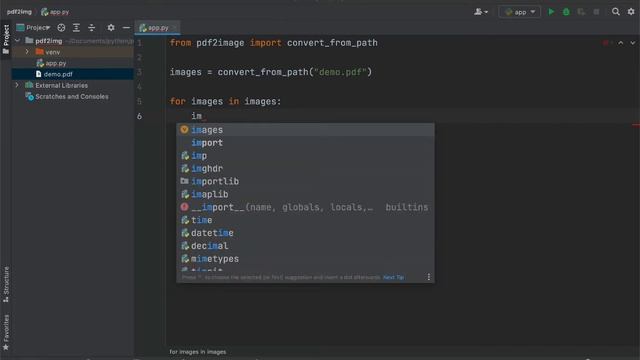This screenshot has height=360, width=640.
Task: Choose 'imghdr' module suggestion
Action: (305, 169)
